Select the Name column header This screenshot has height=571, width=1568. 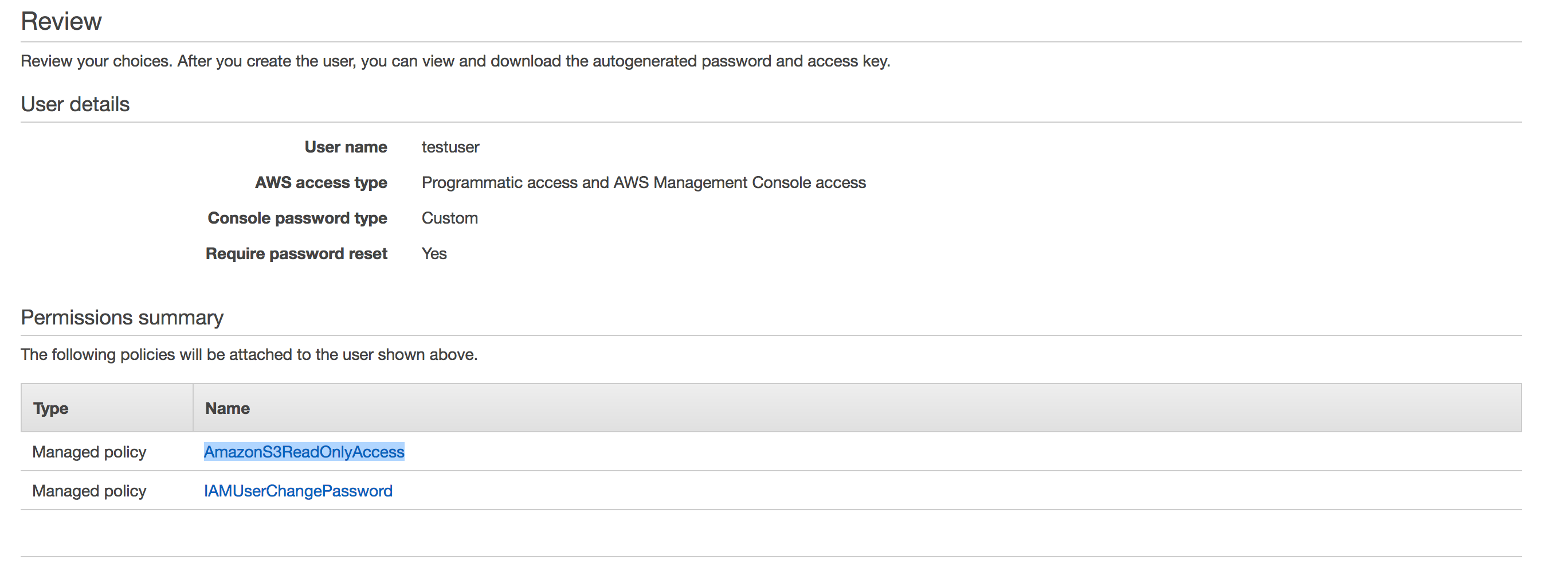[x=226, y=408]
